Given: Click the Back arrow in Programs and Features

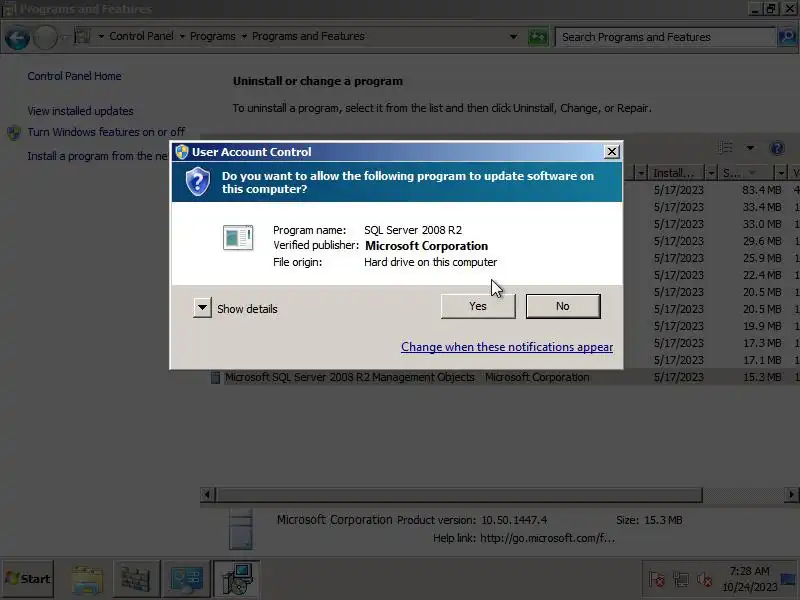Looking at the screenshot, I should click(17, 37).
